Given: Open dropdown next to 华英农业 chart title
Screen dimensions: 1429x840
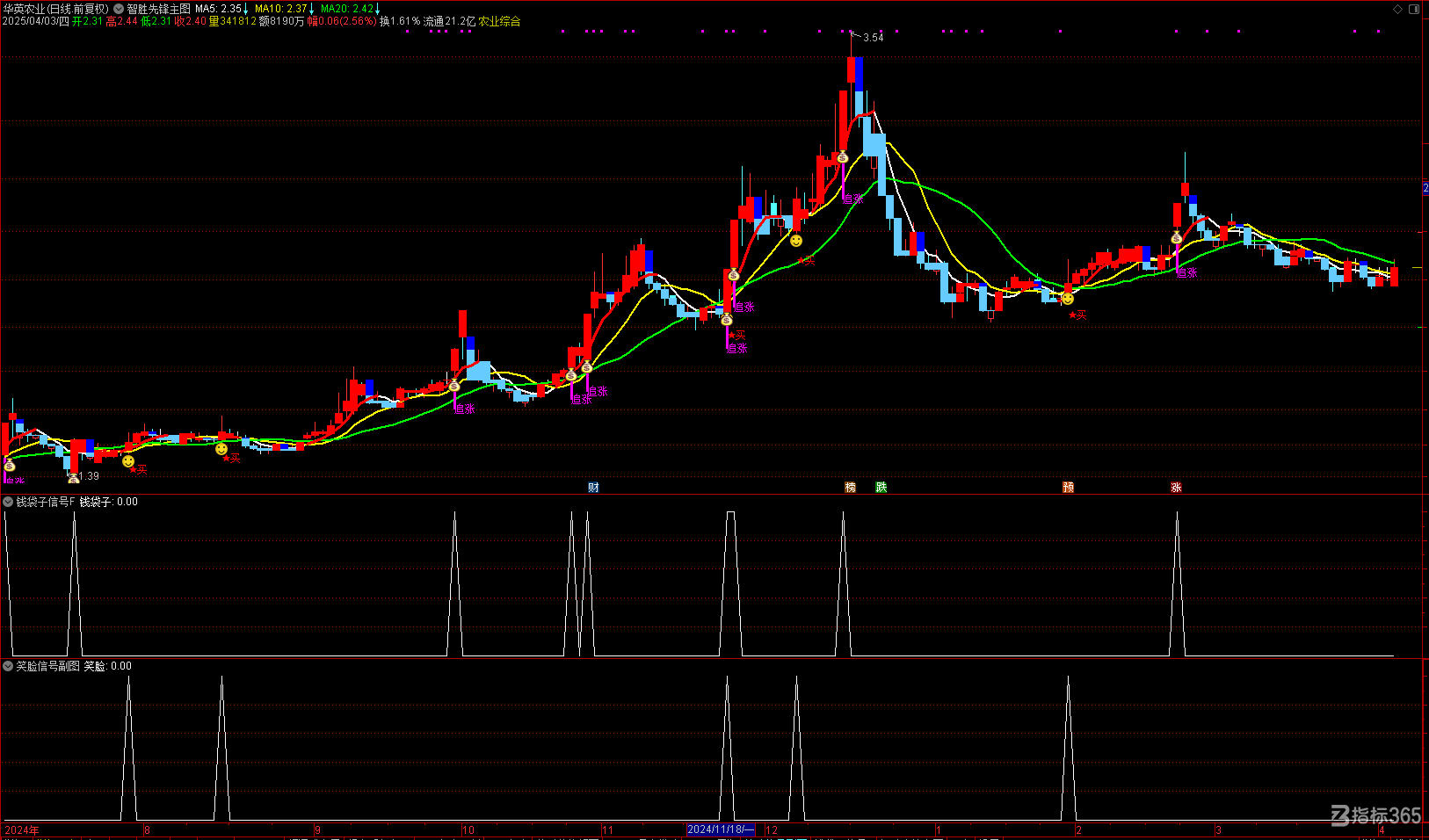Looking at the screenshot, I should [x=119, y=9].
